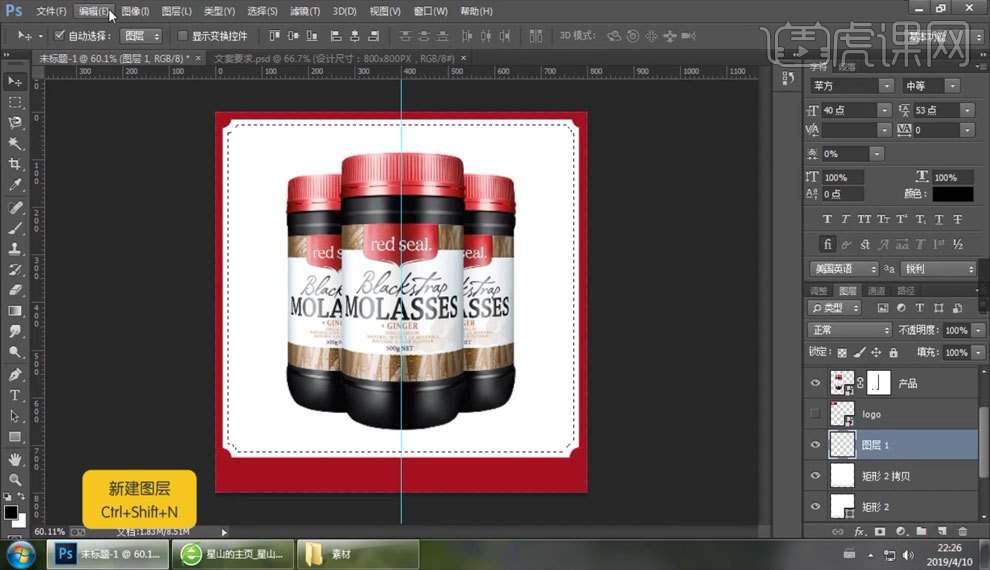Create a new group folder icon
Image resolution: width=990 pixels, height=570 pixels.
click(921, 531)
